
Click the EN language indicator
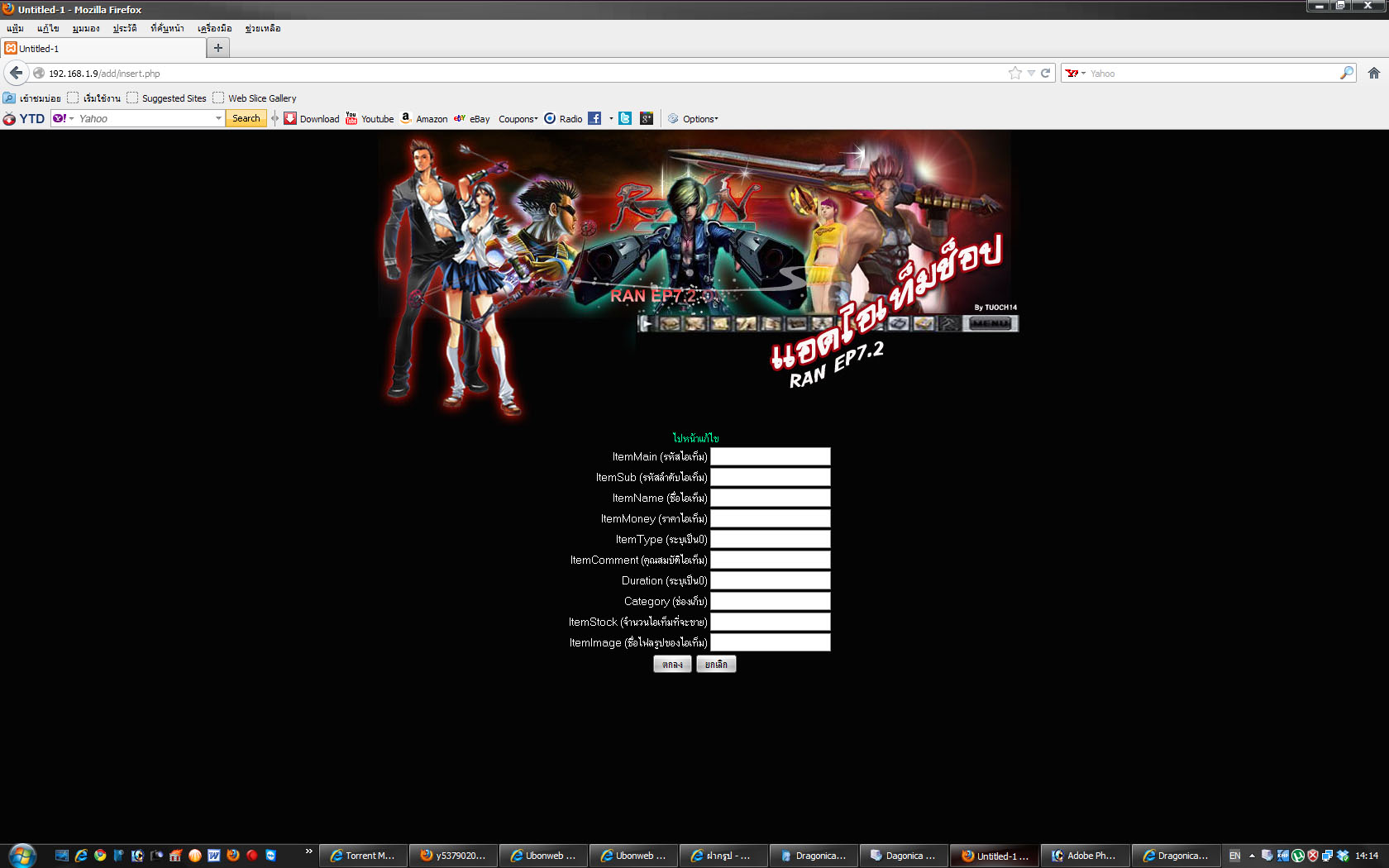1234,856
